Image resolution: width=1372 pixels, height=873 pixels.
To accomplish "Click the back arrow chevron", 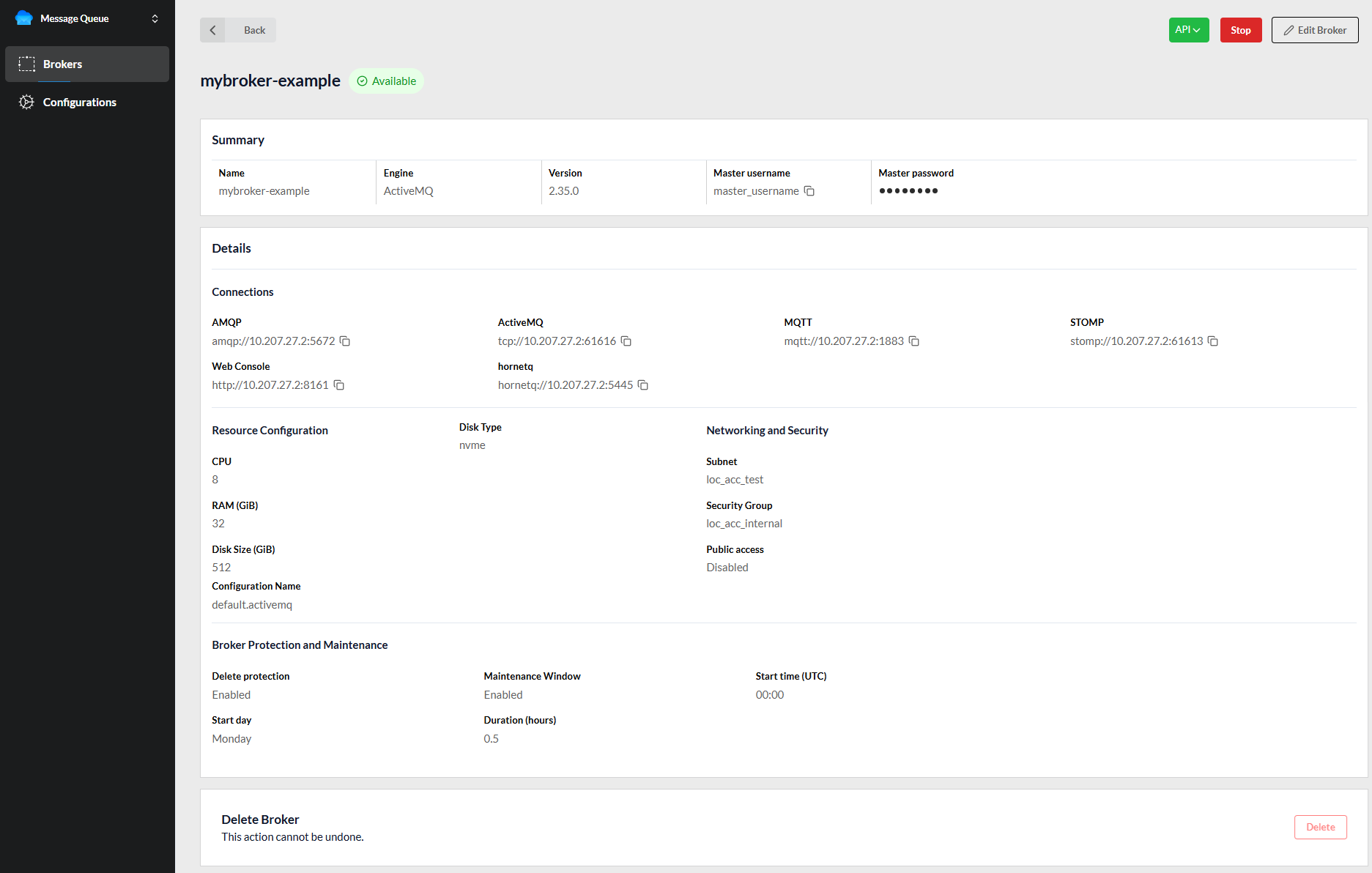I will [212, 30].
